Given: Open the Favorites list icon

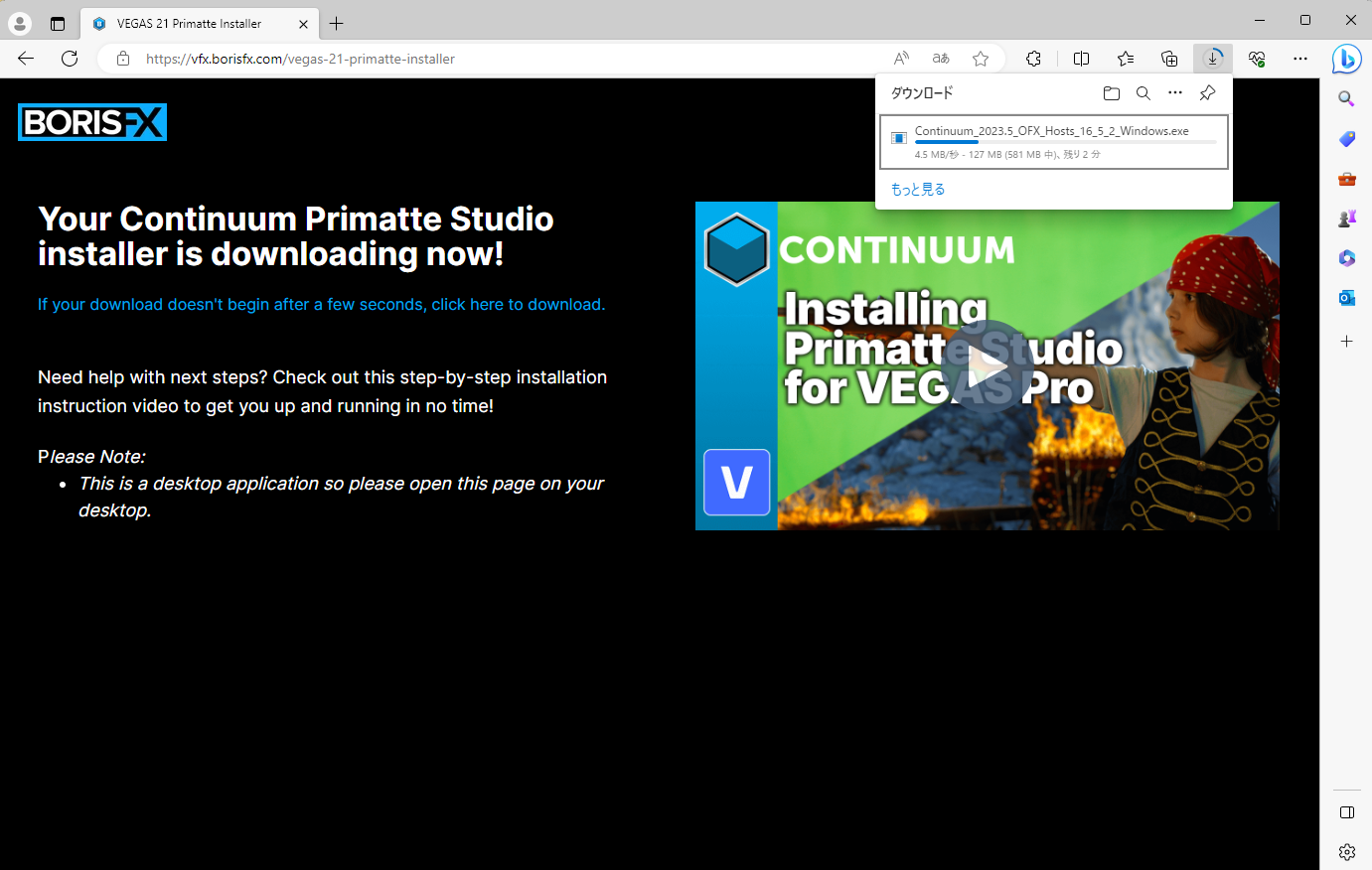Looking at the screenshot, I should (1126, 59).
